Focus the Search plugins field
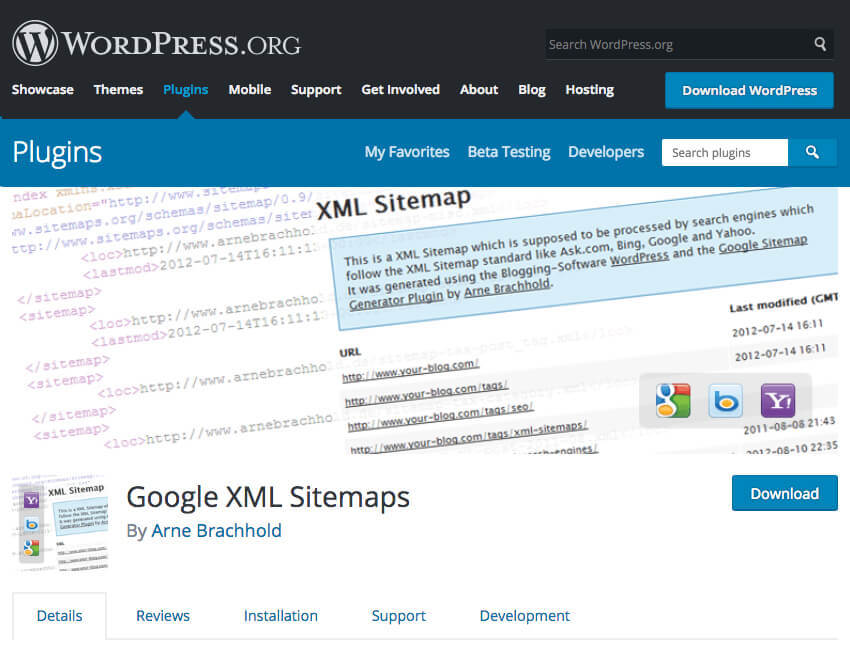850x648 pixels. (x=725, y=152)
